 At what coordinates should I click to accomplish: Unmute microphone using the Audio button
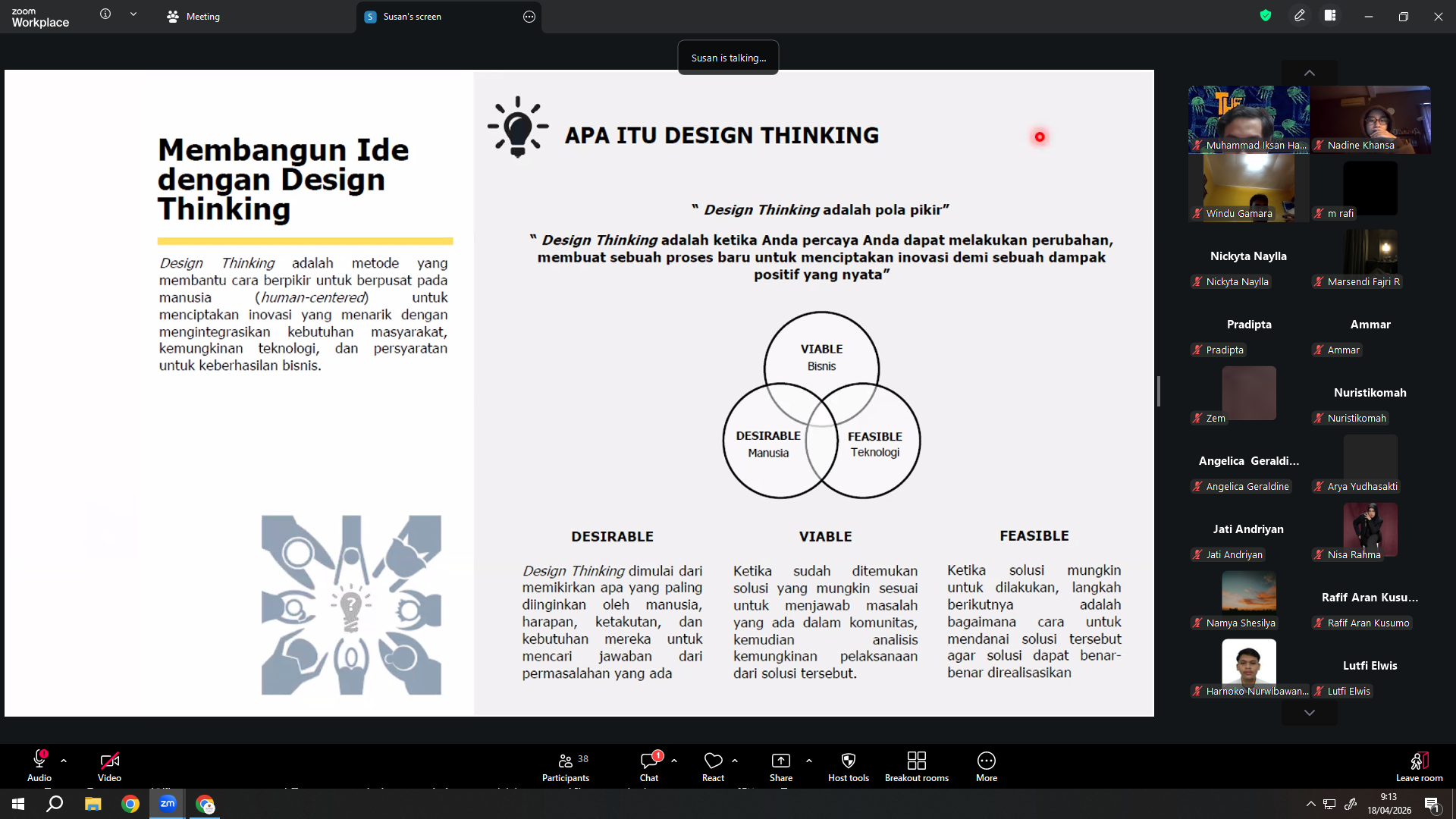(x=39, y=766)
